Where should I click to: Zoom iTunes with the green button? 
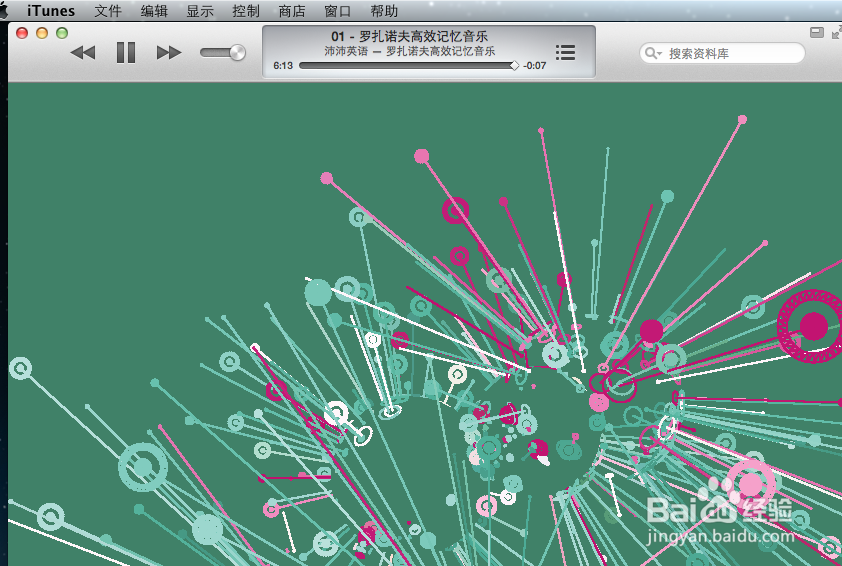(x=62, y=33)
